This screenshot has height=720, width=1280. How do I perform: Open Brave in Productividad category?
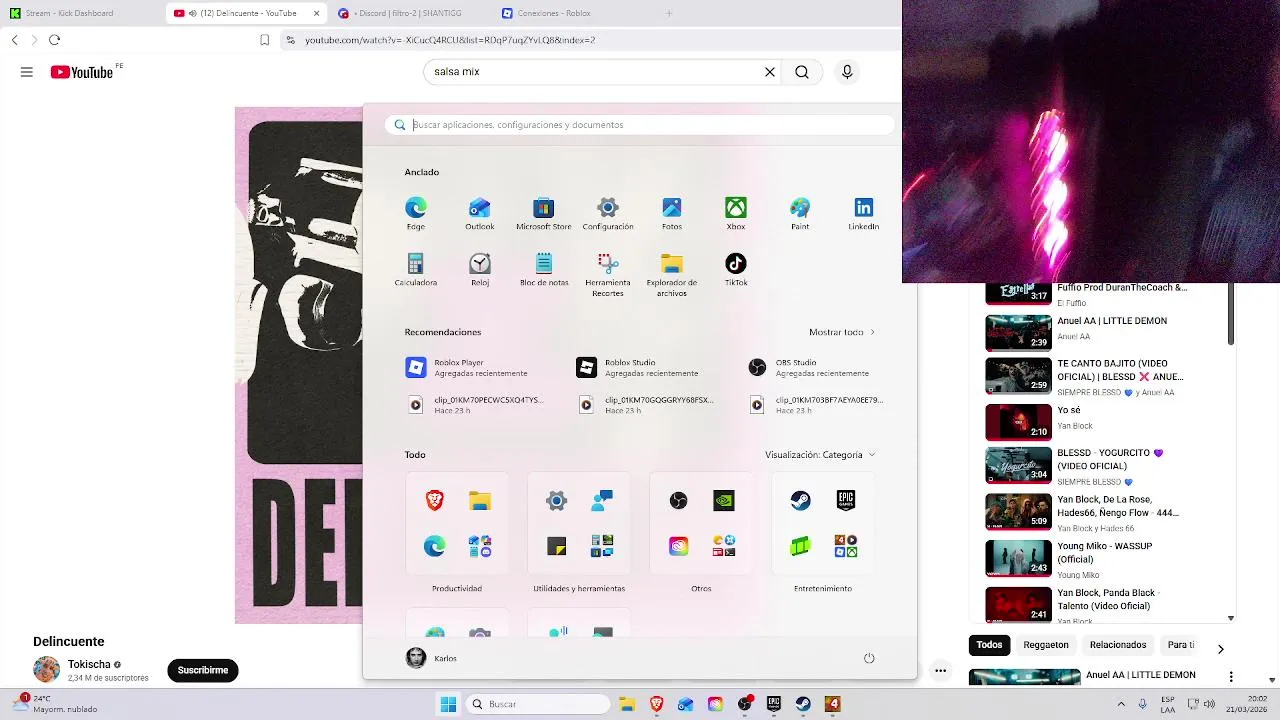tap(435, 501)
